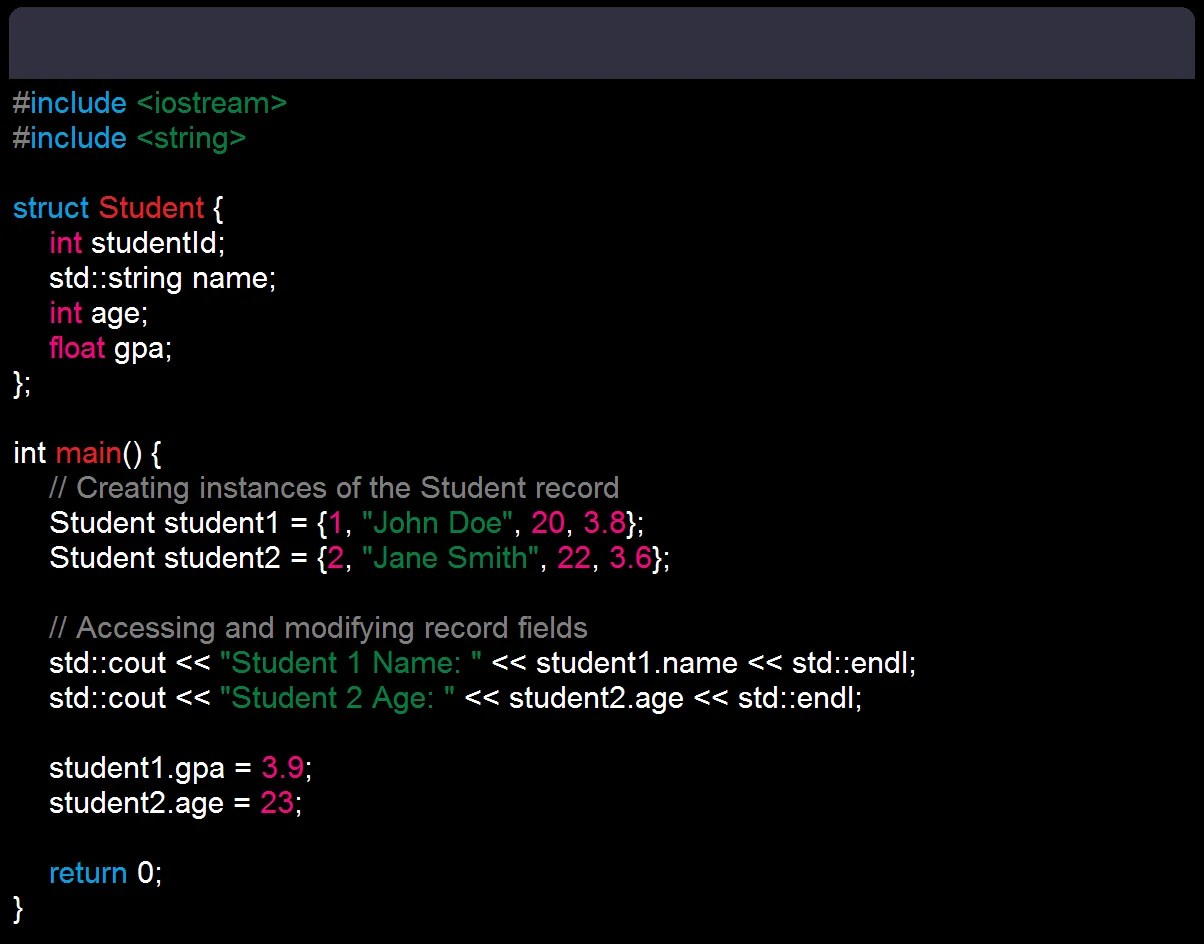Click the '#include <string>' line
1204x944 pixels.
tap(129, 138)
